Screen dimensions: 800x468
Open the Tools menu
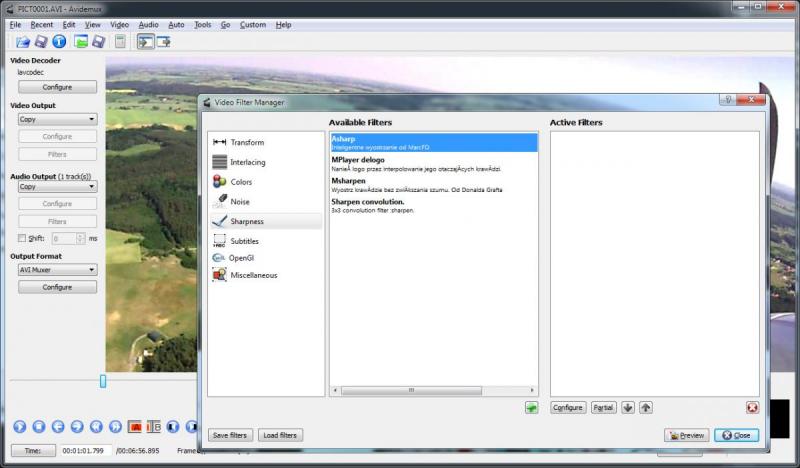pos(203,24)
